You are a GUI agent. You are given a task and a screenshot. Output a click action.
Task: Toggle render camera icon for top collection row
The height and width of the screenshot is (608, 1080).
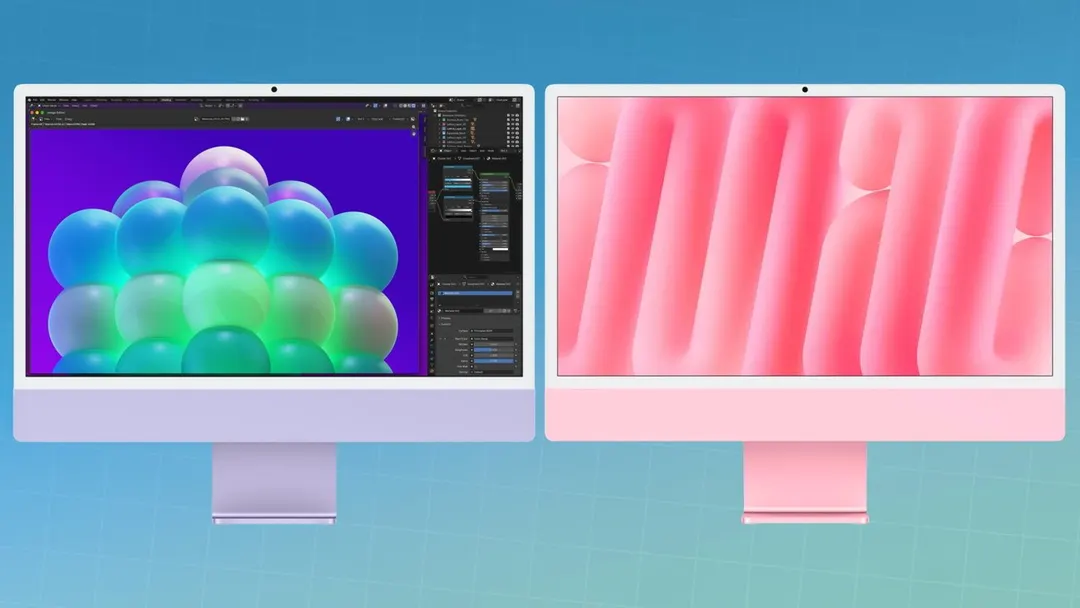coord(517,116)
